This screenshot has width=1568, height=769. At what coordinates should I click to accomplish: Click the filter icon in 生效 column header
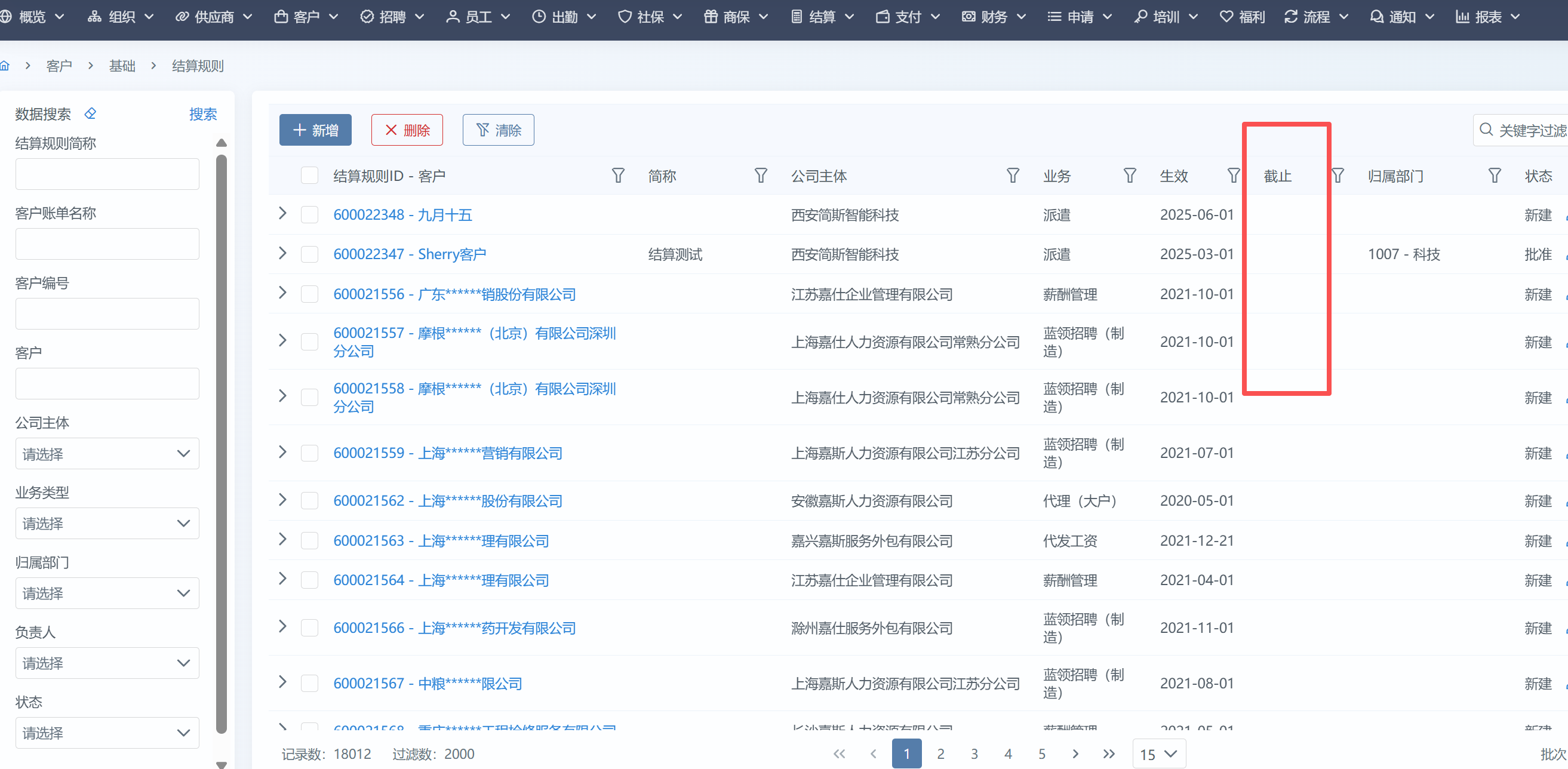[x=1233, y=176]
